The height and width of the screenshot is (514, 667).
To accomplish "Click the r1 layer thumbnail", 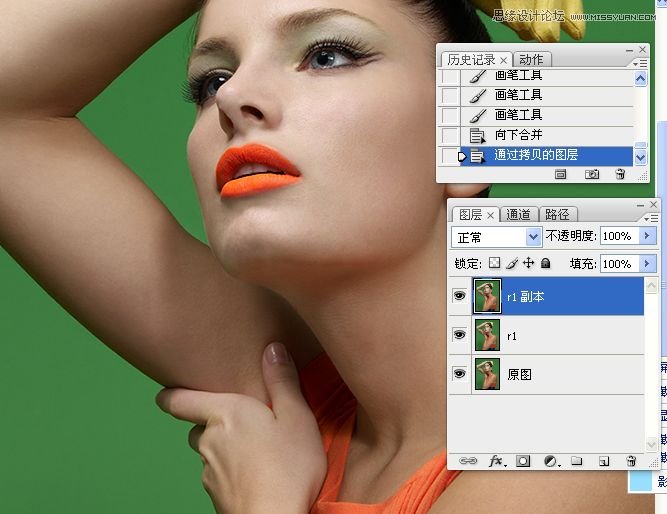I will [x=487, y=335].
